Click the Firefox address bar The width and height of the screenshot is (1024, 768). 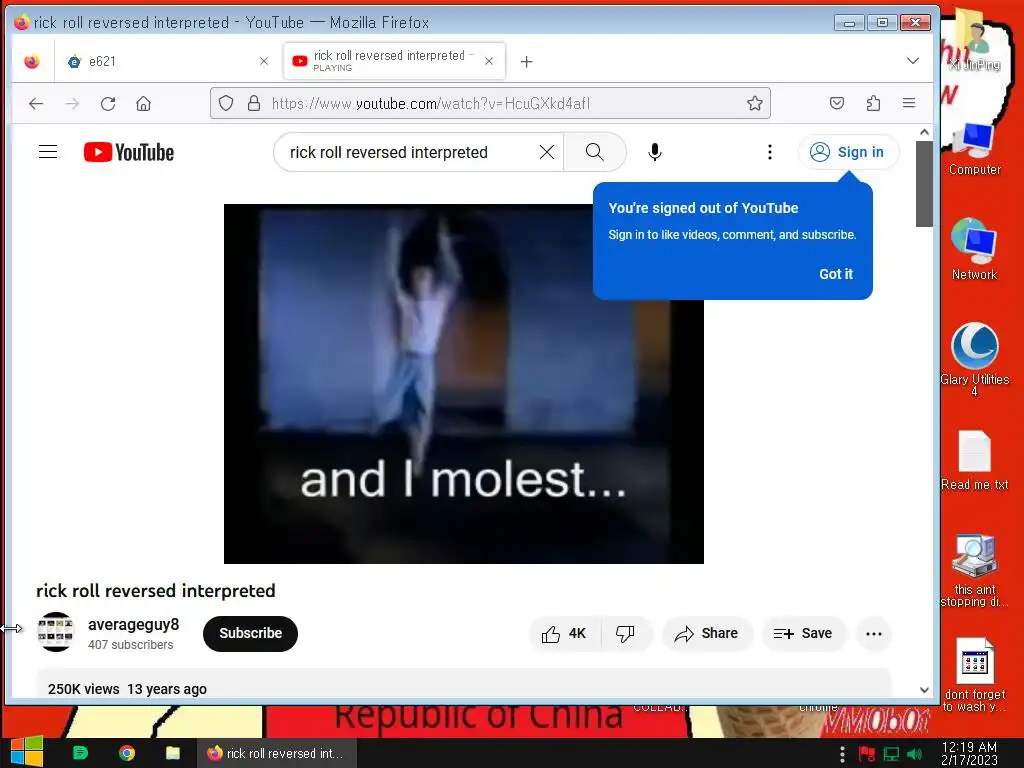point(490,103)
